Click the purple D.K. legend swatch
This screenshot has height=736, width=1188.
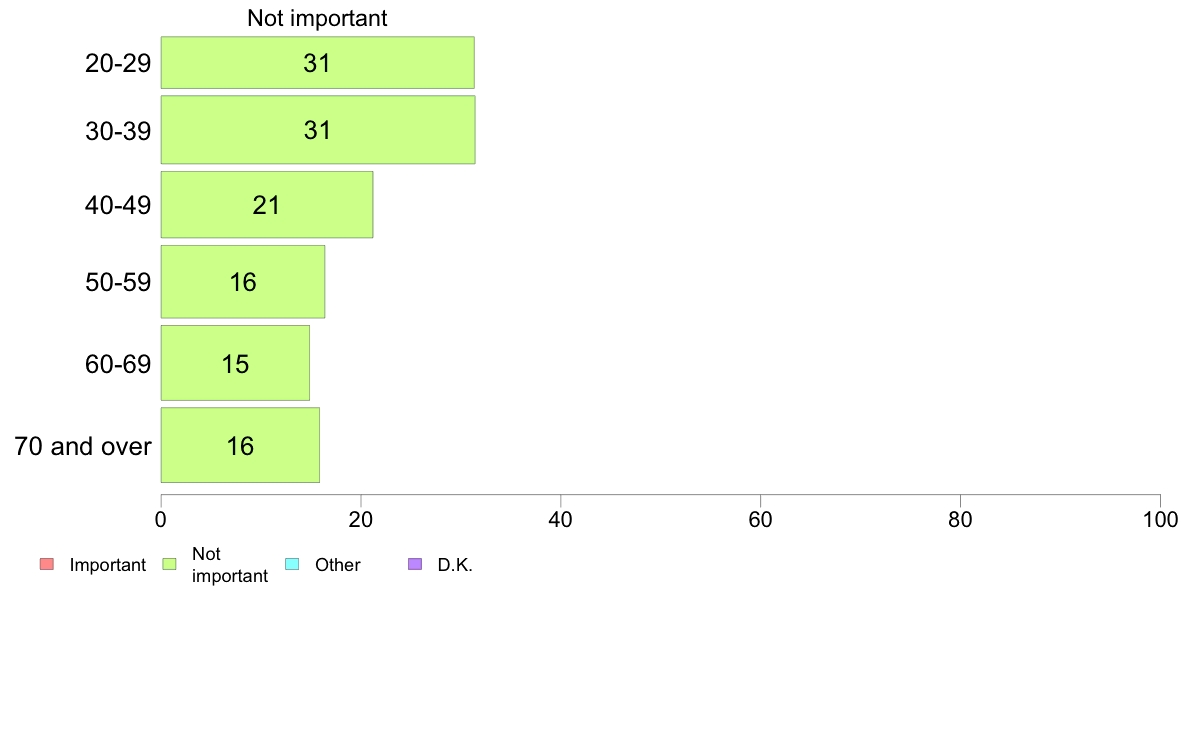click(x=415, y=564)
